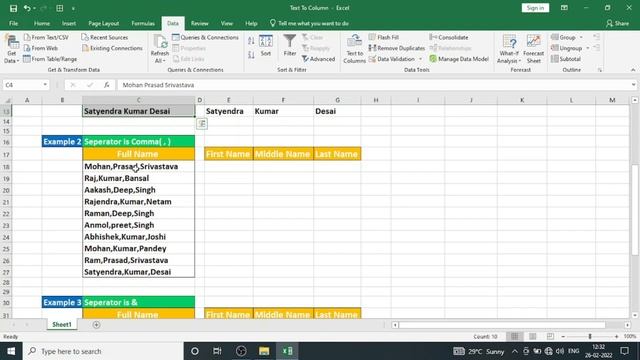Open Advanced filter options

tap(318, 59)
